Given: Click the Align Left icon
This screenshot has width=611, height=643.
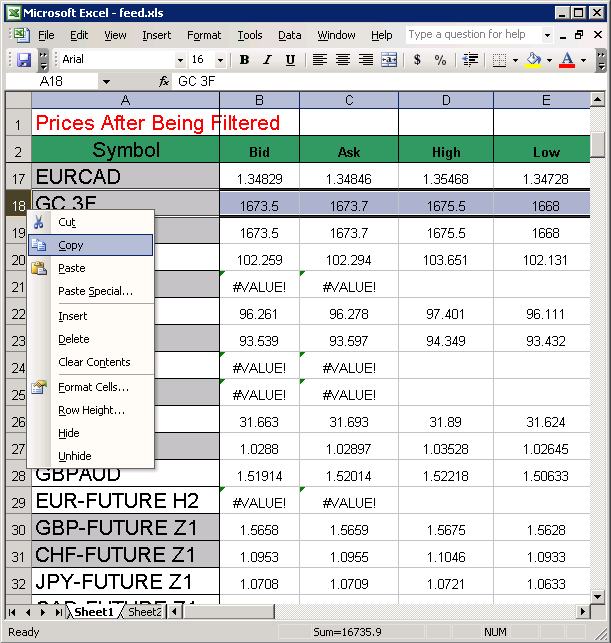Looking at the screenshot, I should [320, 60].
